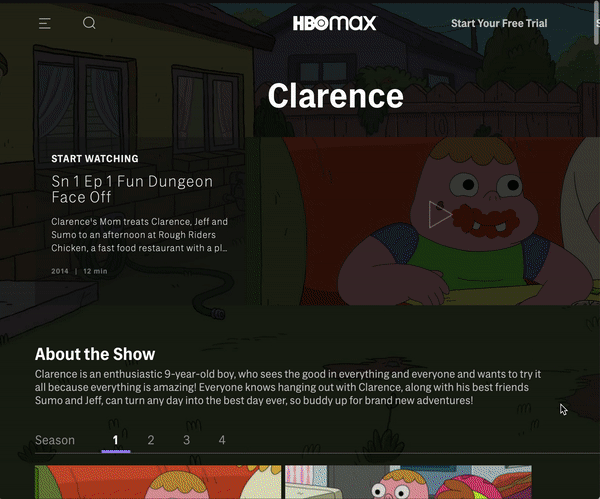Open the Sn 1 Ep 1 Fun Dungeon Face Off title
This screenshot has width=600, height=499.
(132, 189)
